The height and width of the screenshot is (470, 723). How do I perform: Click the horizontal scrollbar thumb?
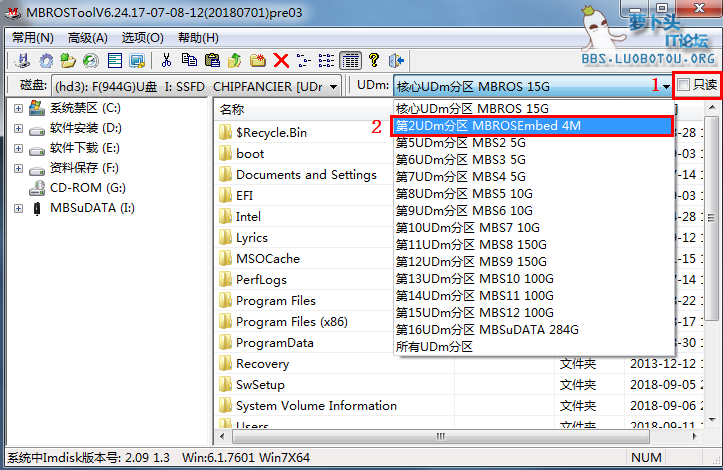pos(441,436)
